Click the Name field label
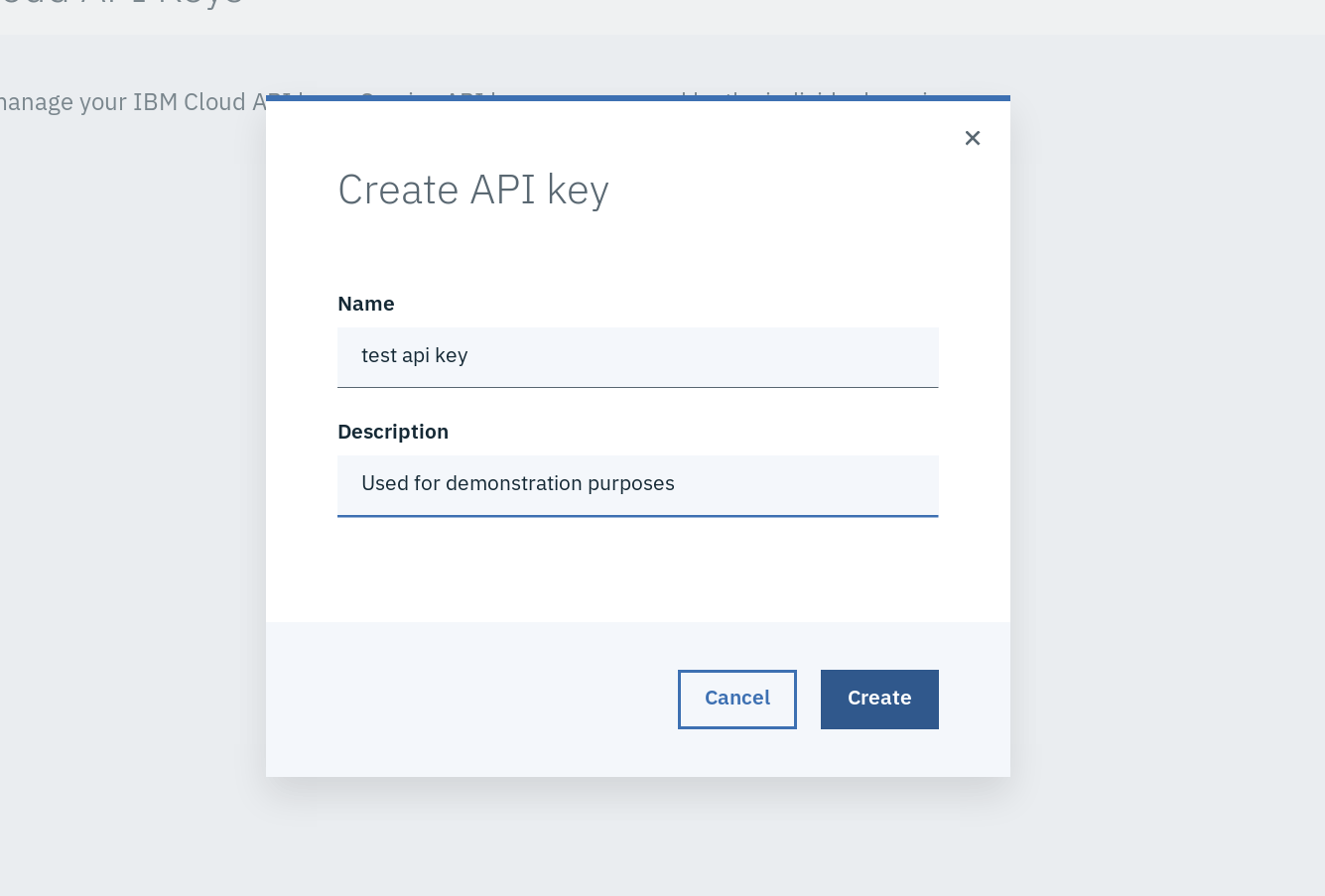Viewport: 1325px width, 896px height. pyautogui.click(x=365, y=304)
